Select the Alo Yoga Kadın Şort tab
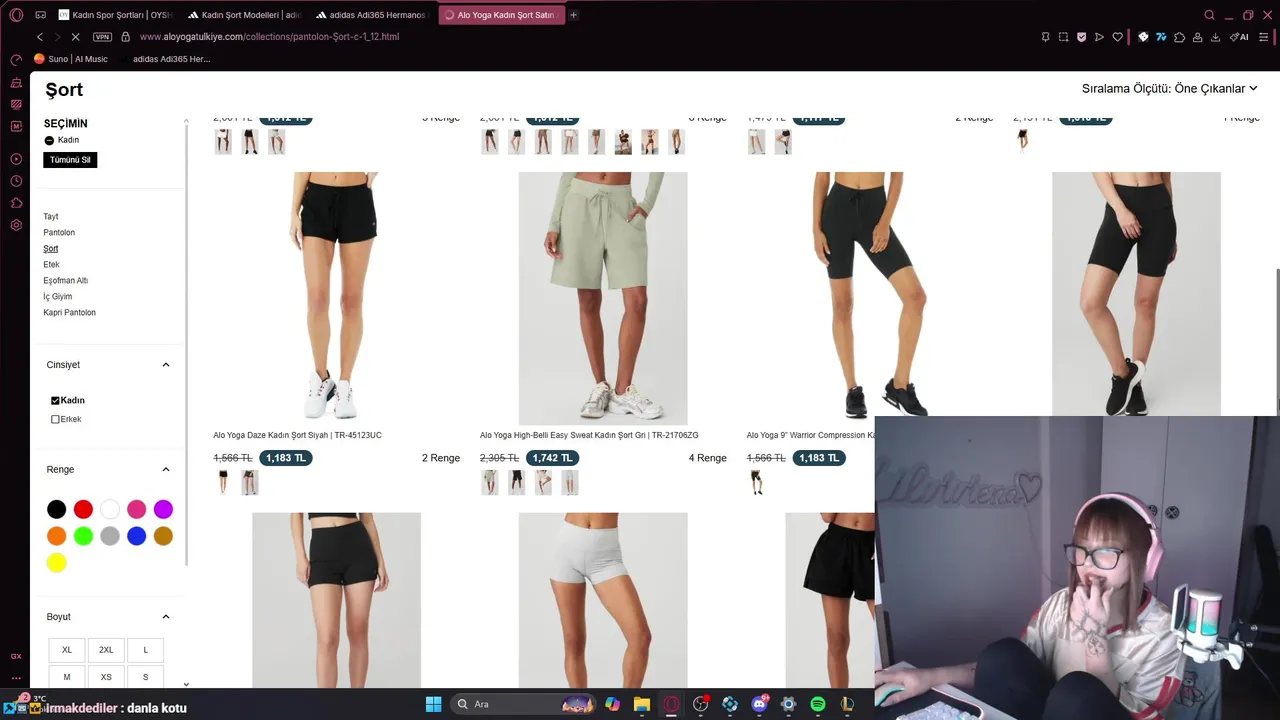1280x720 pixels. (x=500, y=15)
